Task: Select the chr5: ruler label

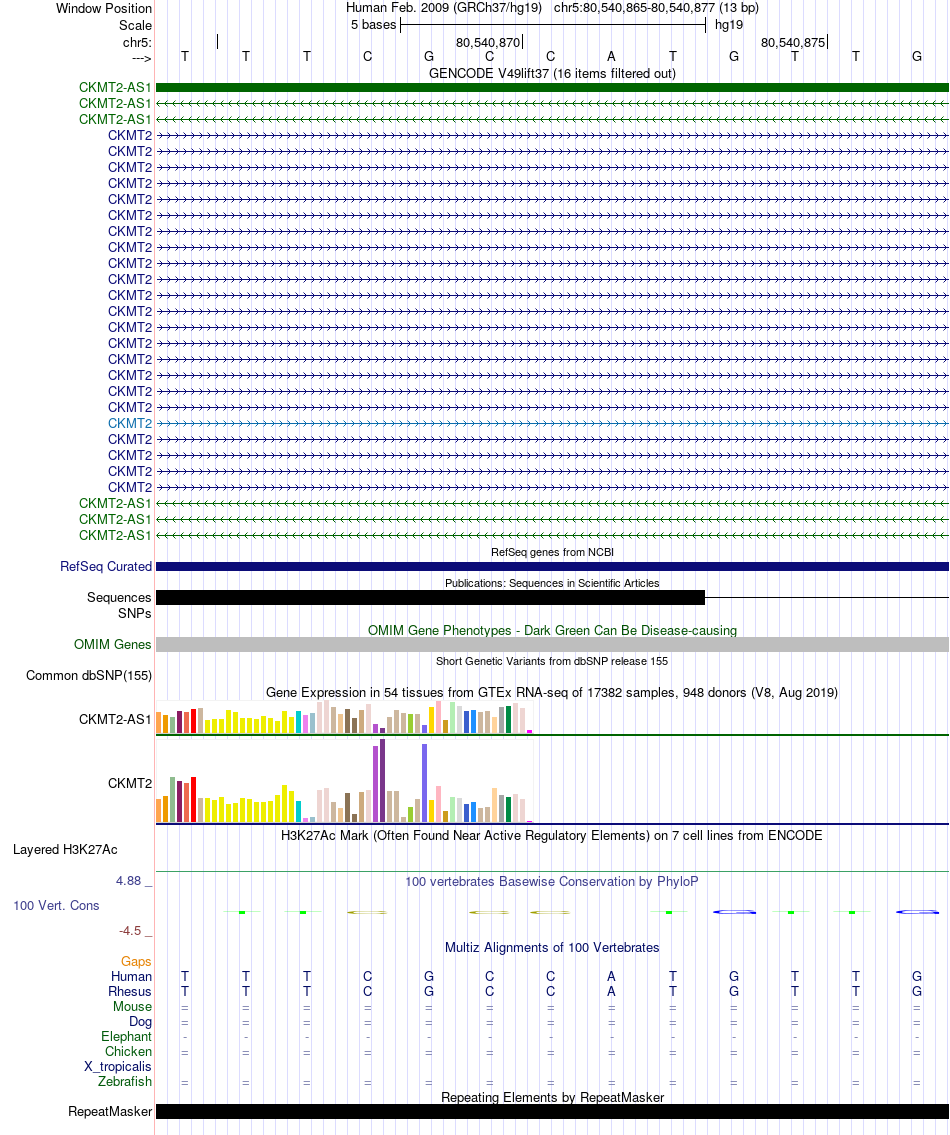Action: (138, 43)
